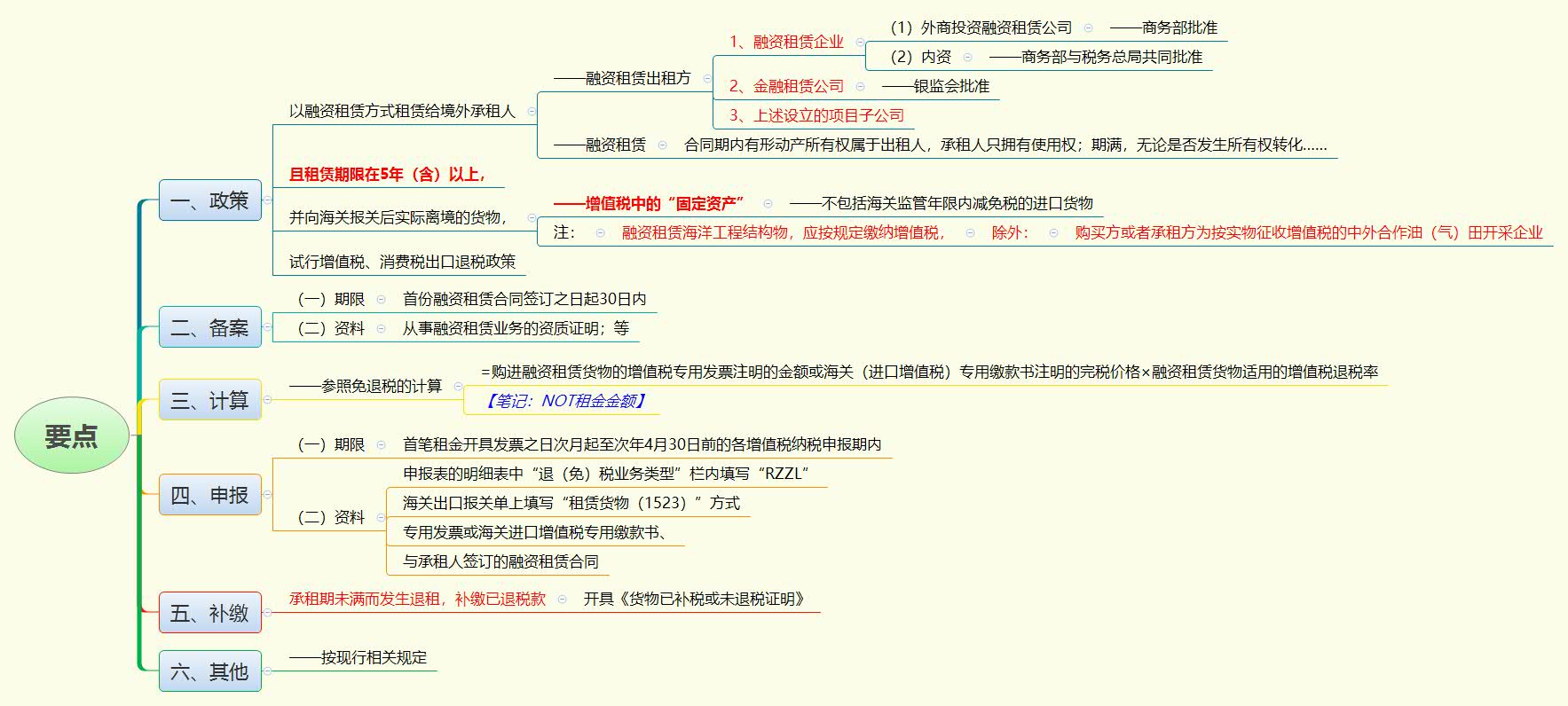
Task: Select red node 且租赁期限在5年(含)以上
Action: [x=387, y=175]
